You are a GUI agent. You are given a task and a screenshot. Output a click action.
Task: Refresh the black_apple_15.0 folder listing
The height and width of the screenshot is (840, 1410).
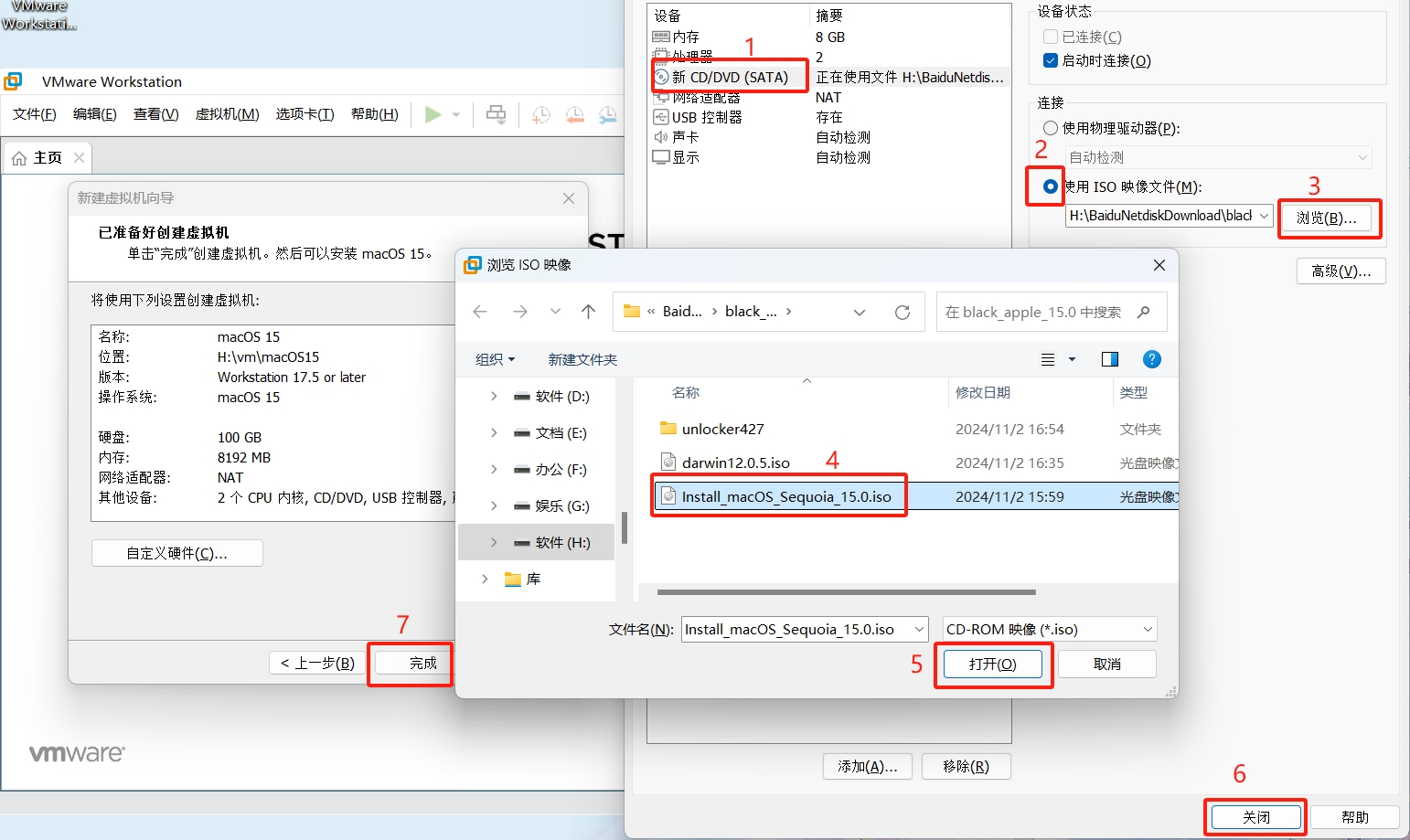(903, 312)
